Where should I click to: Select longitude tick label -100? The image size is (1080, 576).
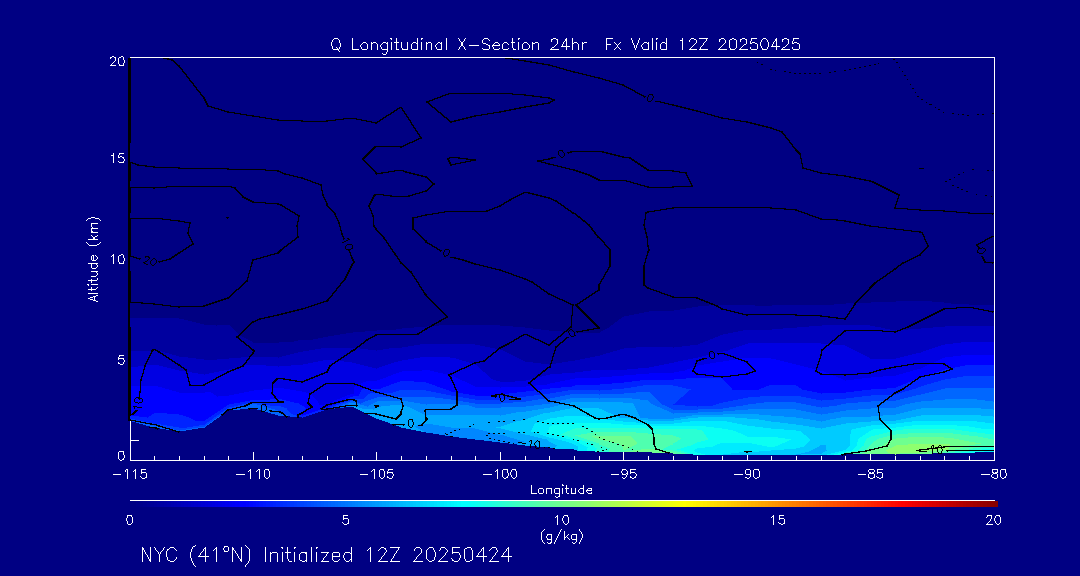click(500, 474)
